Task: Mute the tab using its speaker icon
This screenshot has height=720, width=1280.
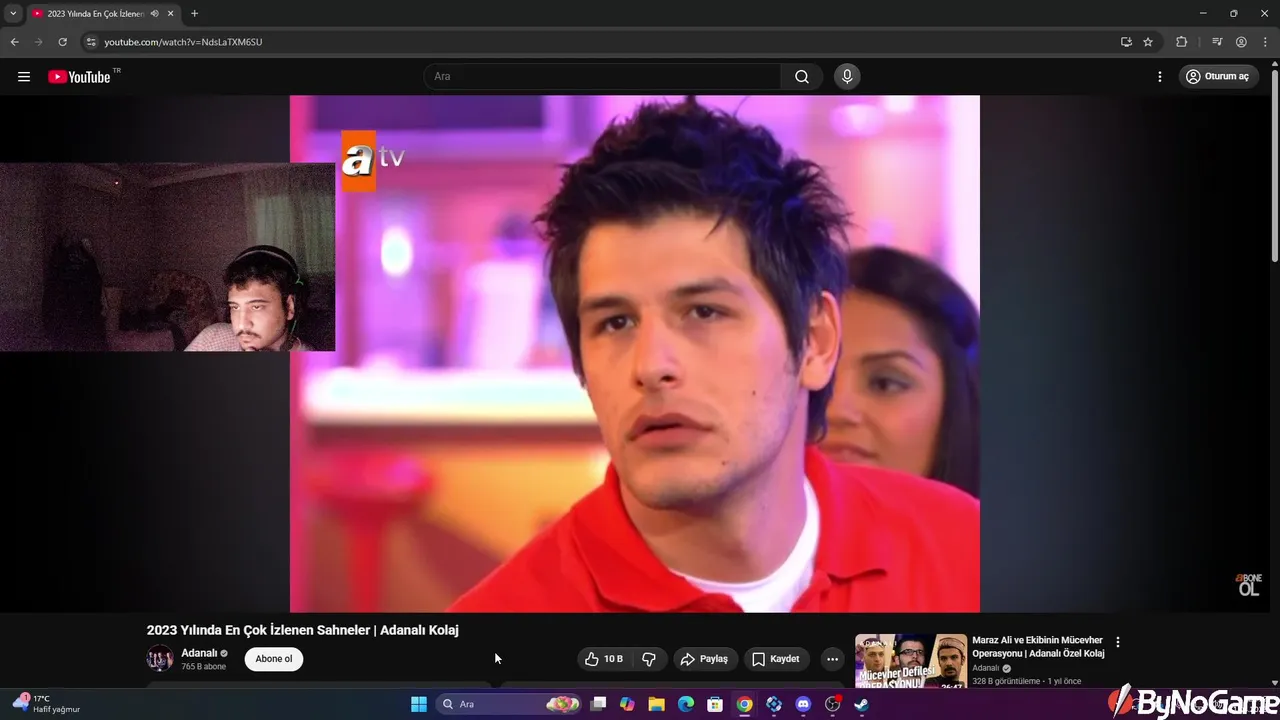Action: click(155, 14)
